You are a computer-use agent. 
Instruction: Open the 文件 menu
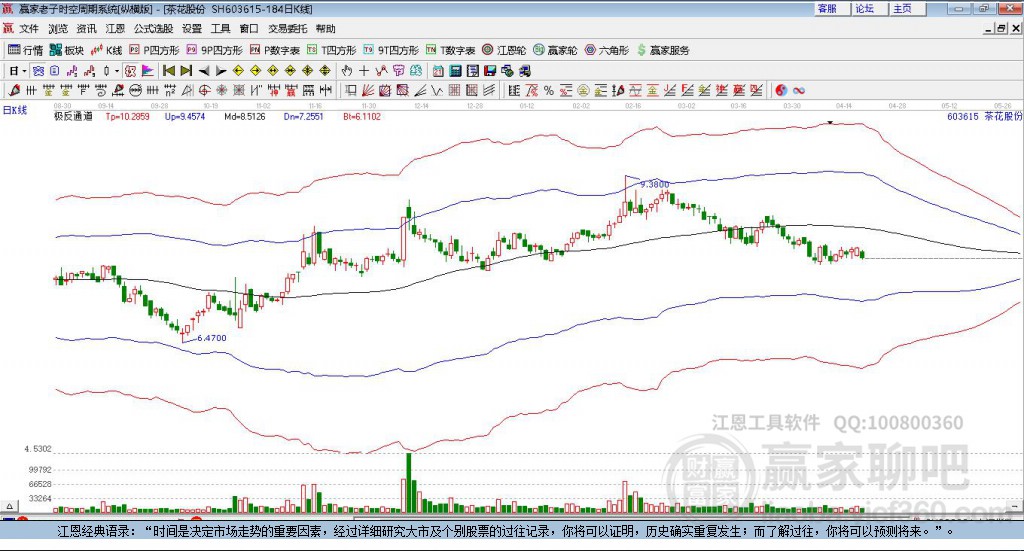click(x=29, y=29)
